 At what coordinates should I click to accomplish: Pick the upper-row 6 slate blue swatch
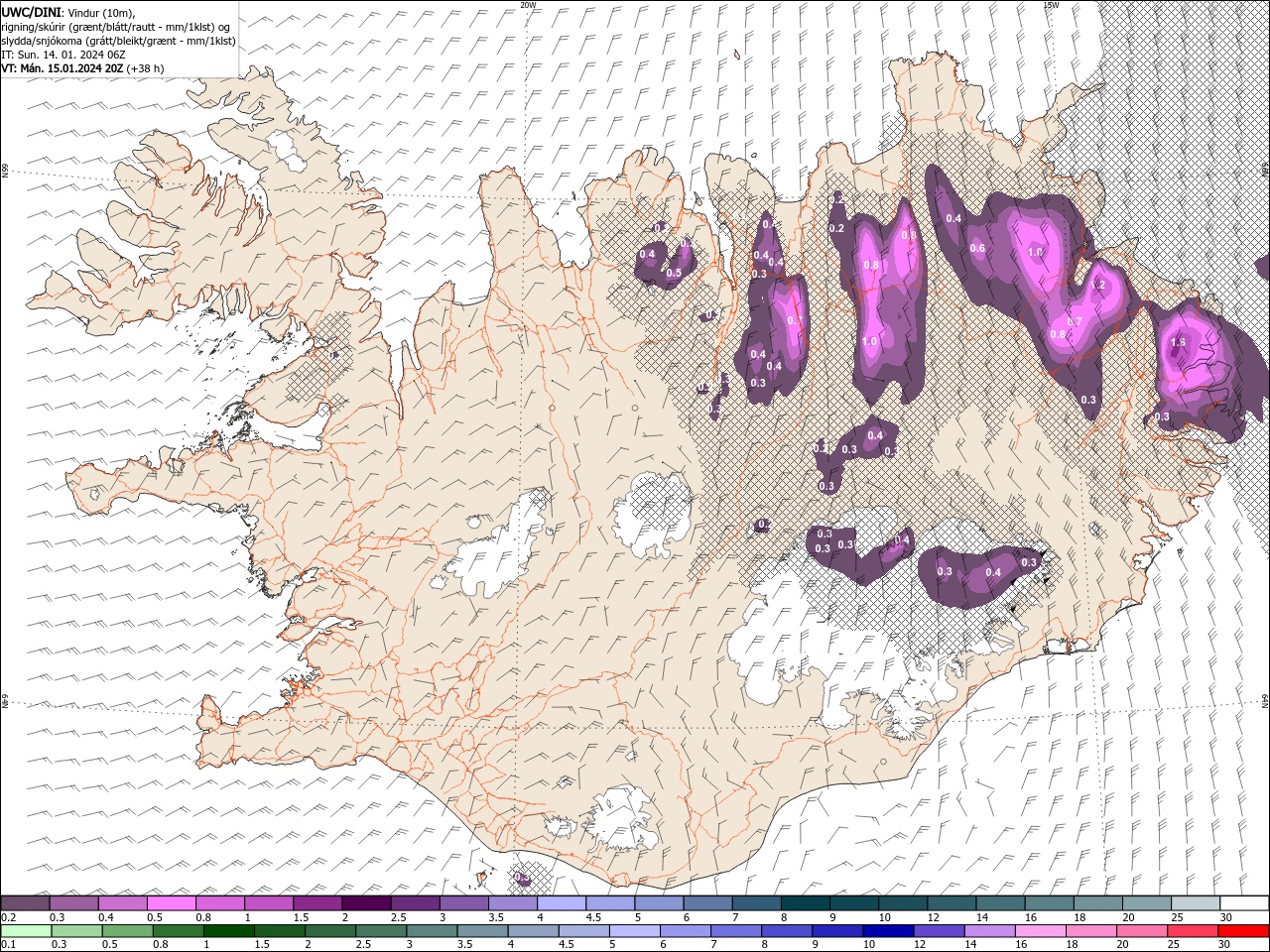708,903
